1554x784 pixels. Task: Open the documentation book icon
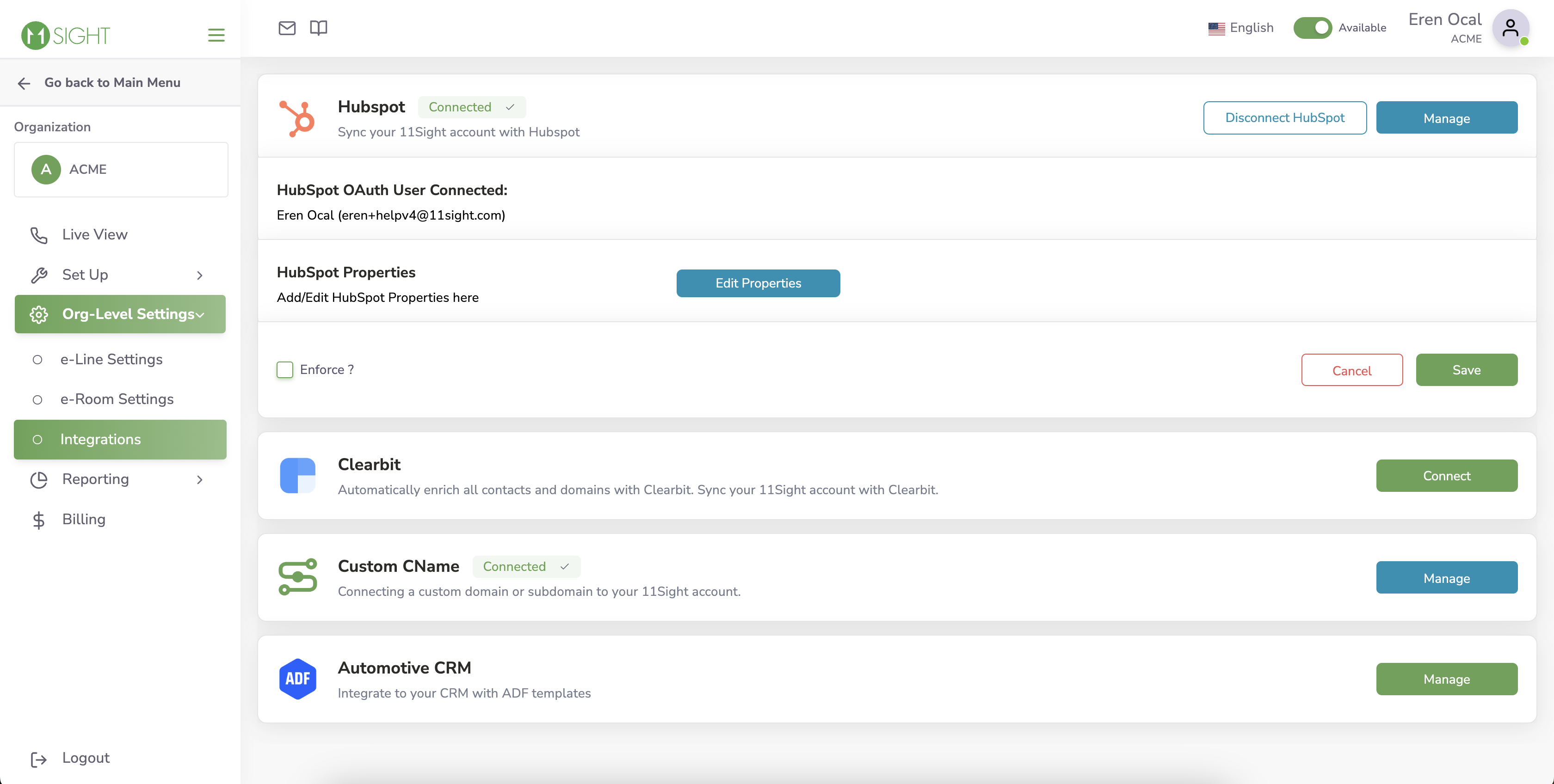coord(319,28)
